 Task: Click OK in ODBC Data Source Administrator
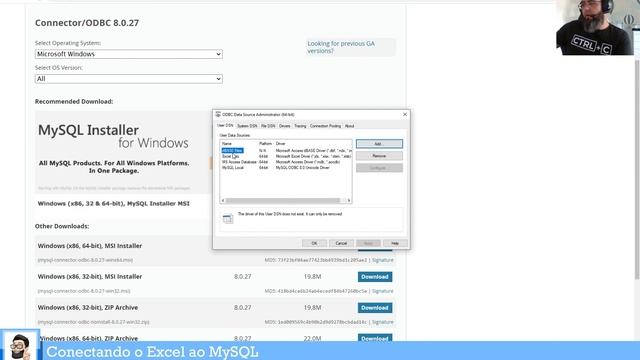click(x=314, y=243)
